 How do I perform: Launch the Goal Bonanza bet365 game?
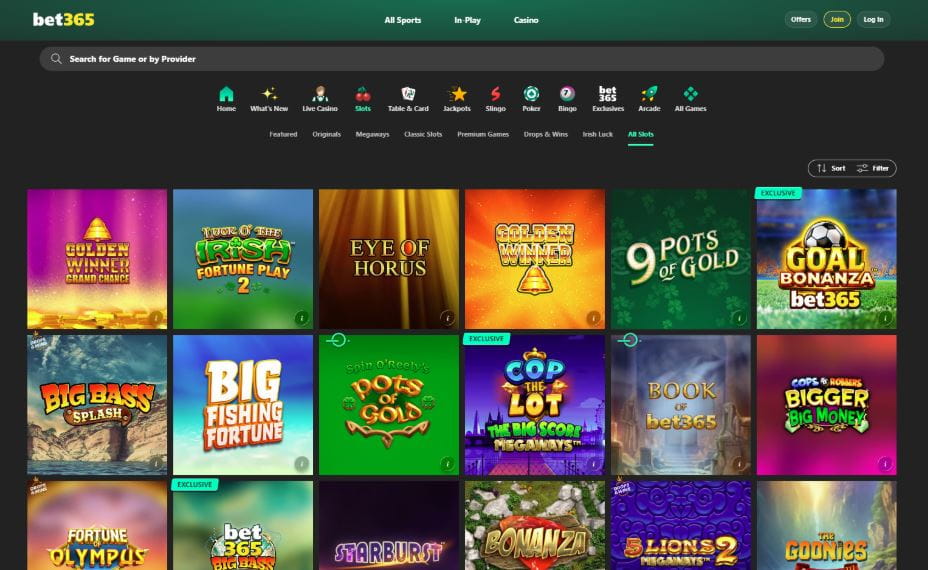click(826, 259)
